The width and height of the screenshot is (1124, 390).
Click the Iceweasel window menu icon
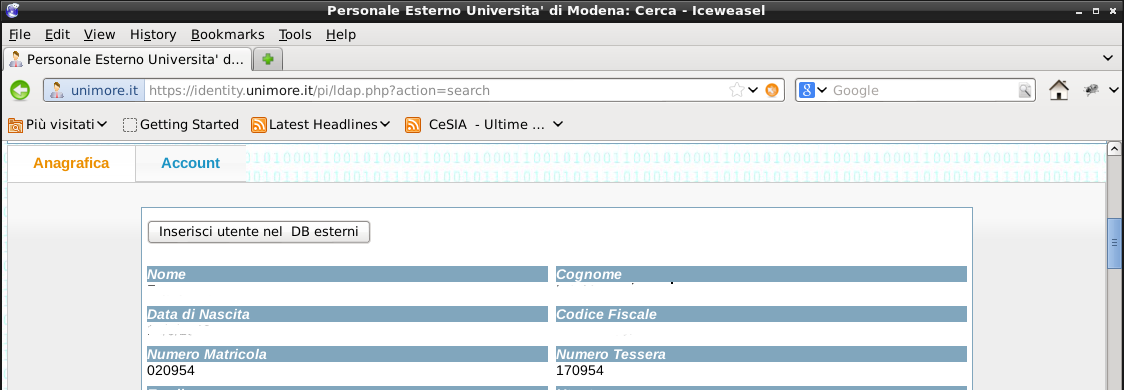tap(12, 10)
